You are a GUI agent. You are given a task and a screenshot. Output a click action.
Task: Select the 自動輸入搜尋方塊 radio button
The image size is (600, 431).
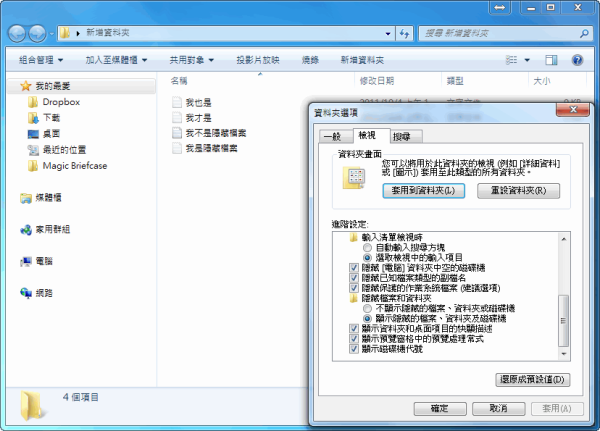pyautogui.click(x=367, y=248)
